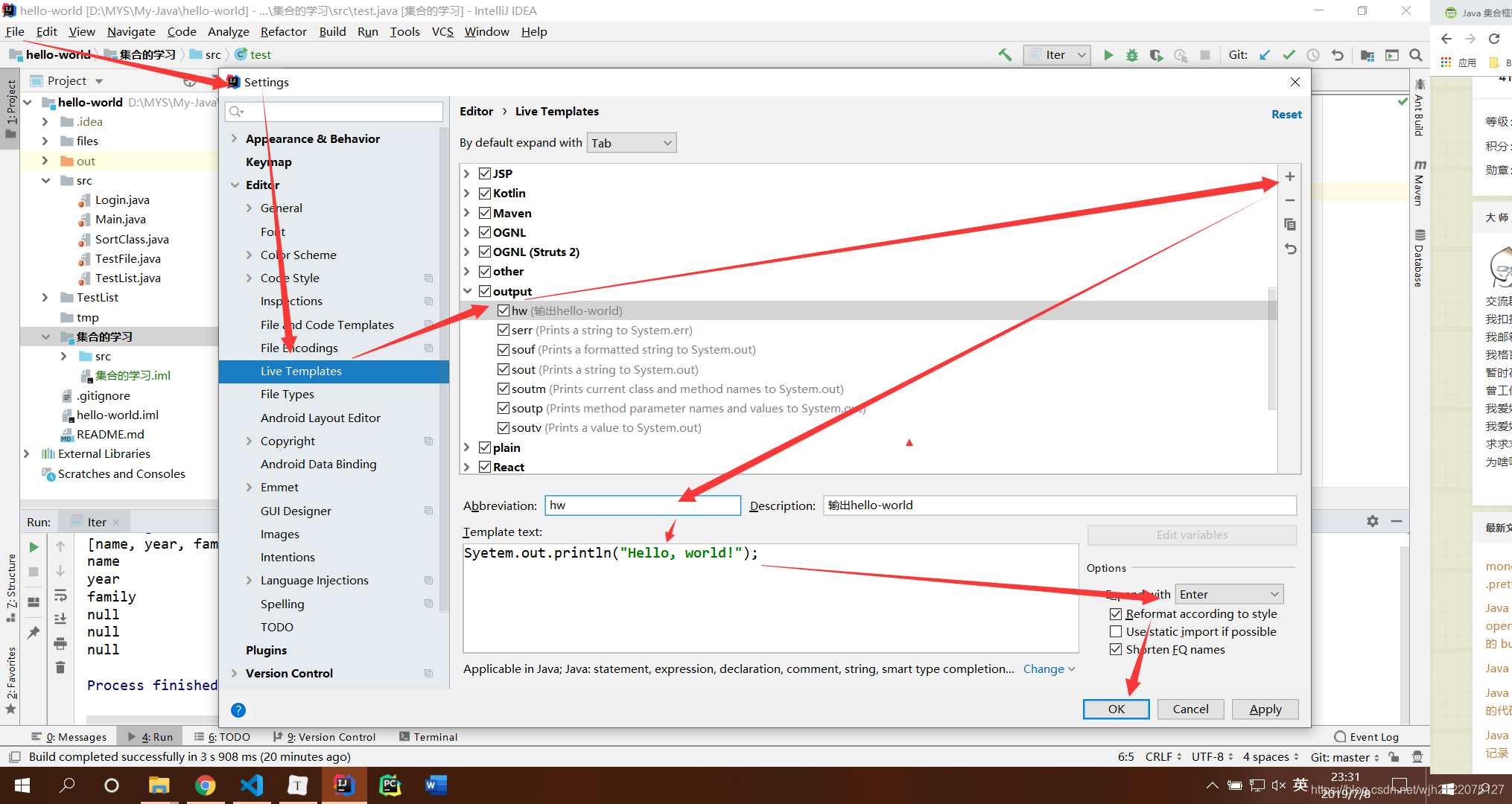The height and width of the screenshot is (804, 1512).
Task: Open the Refactor menu
Action: pyautogui.click(x=283, y=31)
